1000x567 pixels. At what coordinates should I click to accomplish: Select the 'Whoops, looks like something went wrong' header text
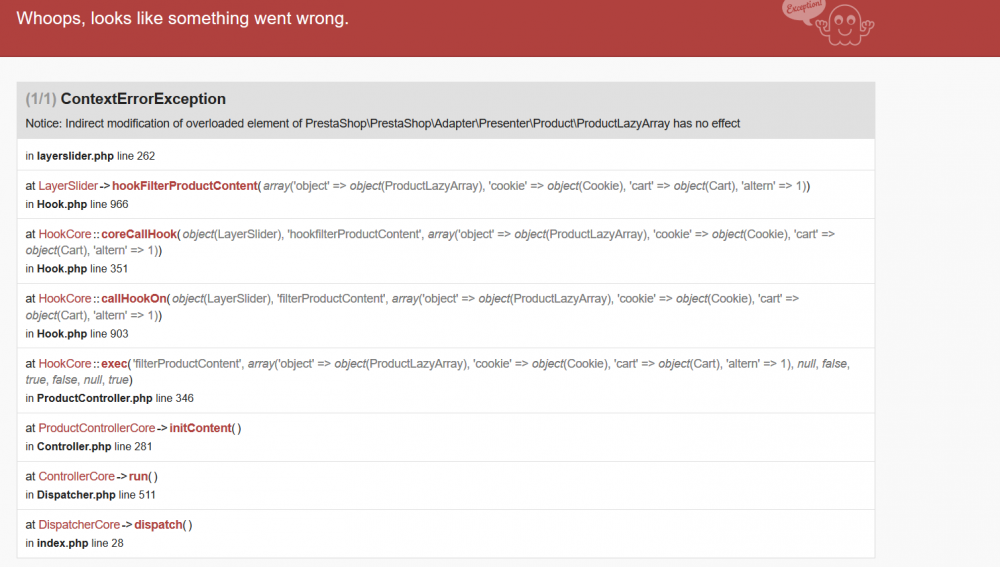point(183,19)
